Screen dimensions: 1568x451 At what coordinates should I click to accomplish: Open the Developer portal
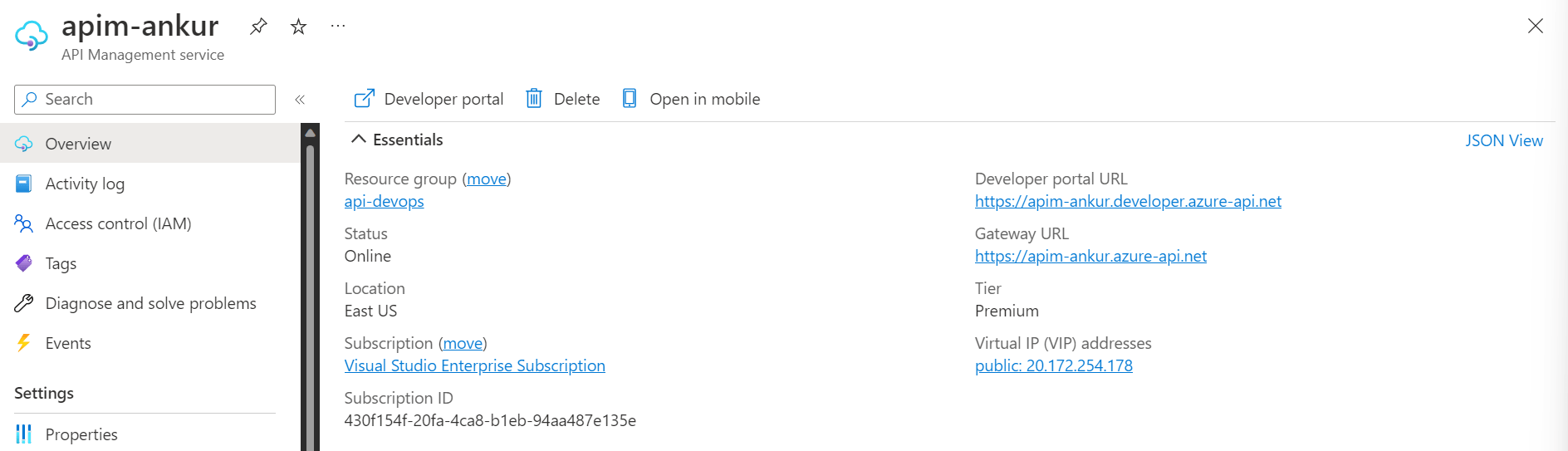coord(429,99)
